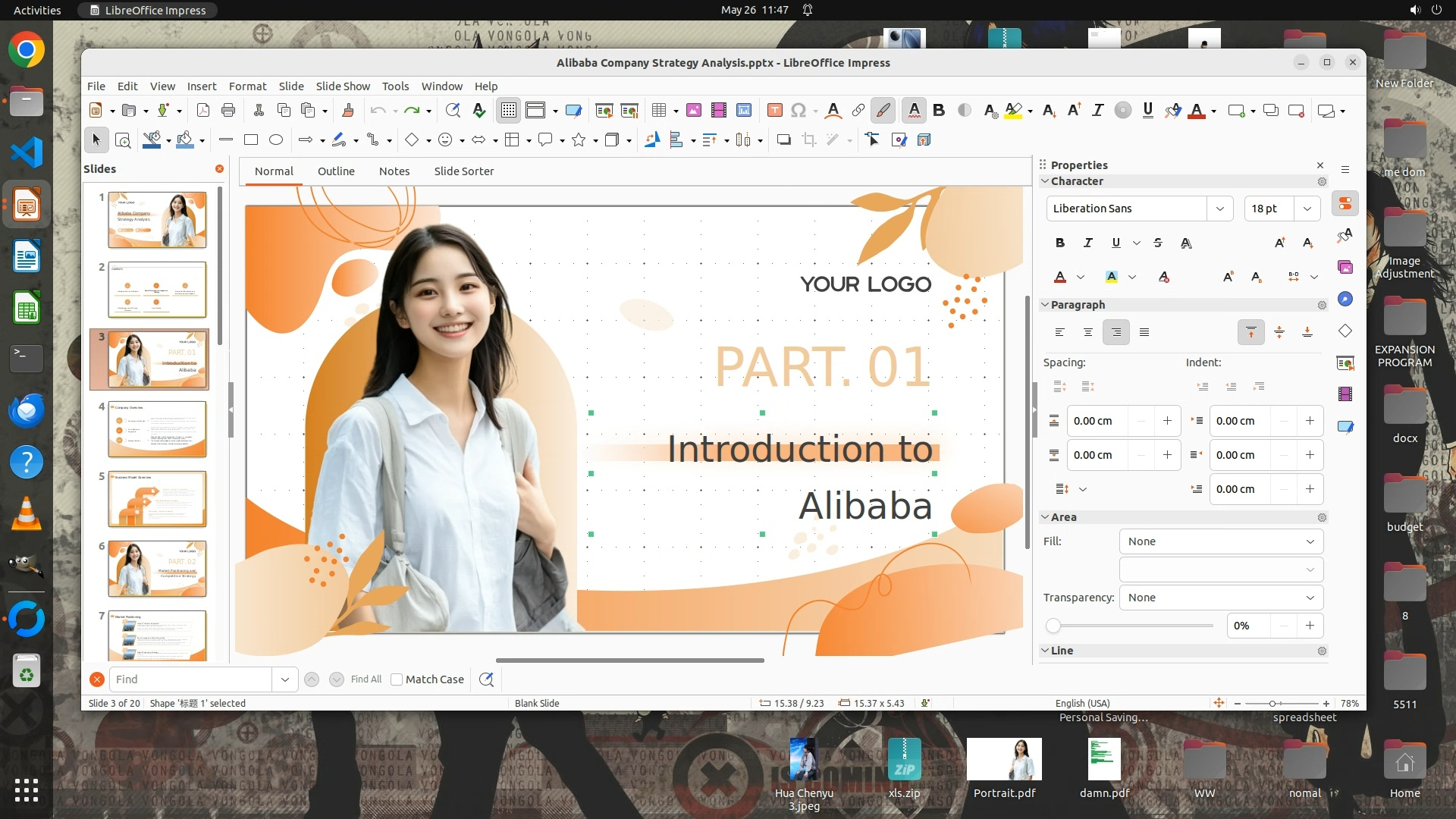The image size is (1456, 819).
Task: Open the font size dropdown
Action: (x=1307, y=209)
